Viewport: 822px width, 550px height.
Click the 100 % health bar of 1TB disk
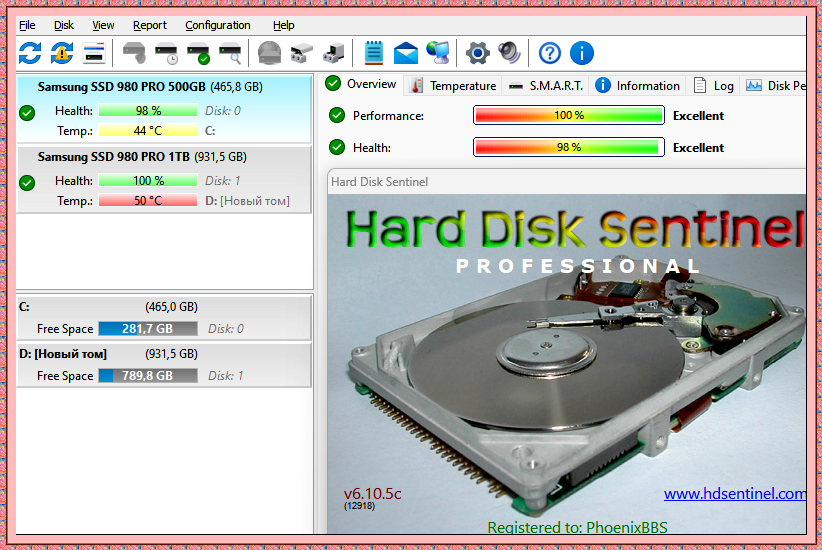click(148, 181)
